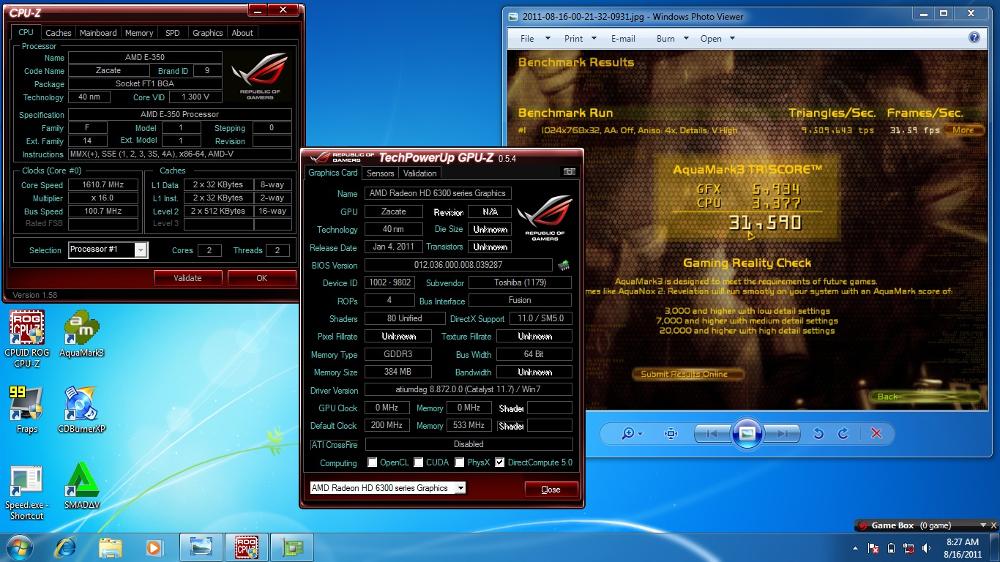Open the Memory tab in CPU-Z
The height and width of the screenshot is (562, 1000).
[x=139, y=33]
